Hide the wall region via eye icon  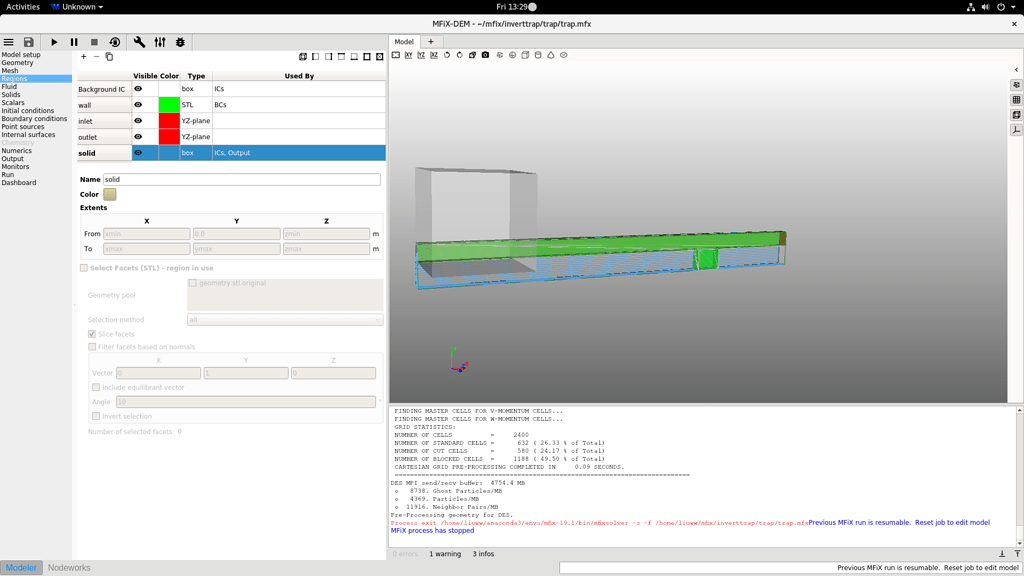click(x=138, y=105)
